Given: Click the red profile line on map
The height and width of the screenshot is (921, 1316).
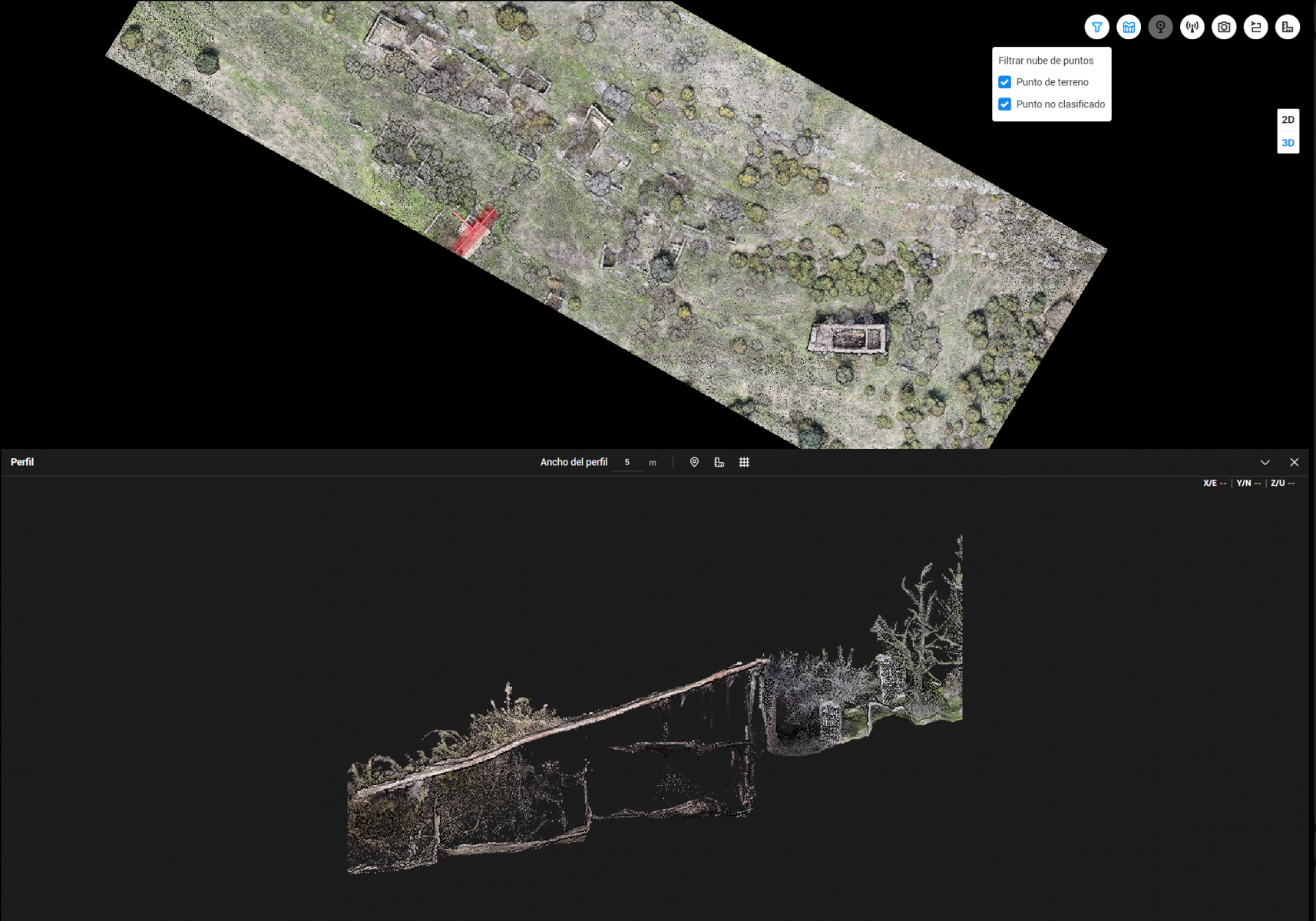Looking at the screenshot, I should tap(476, 230).
